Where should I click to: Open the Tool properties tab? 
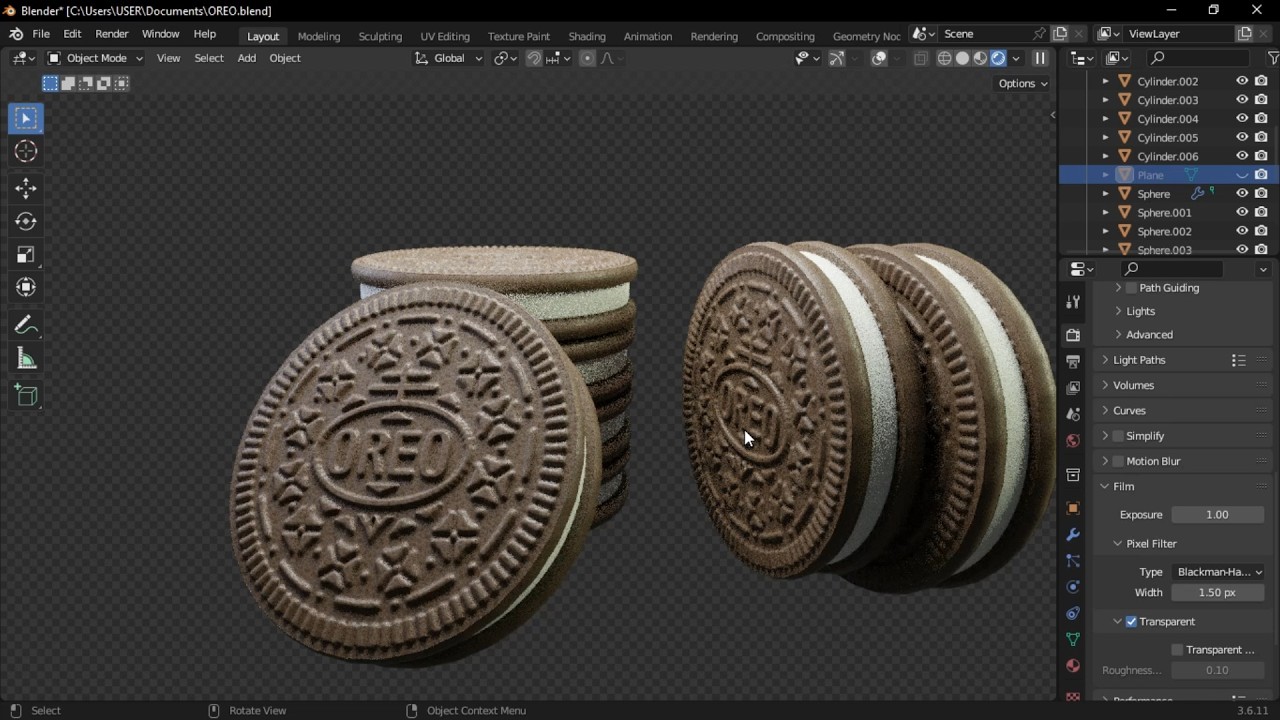coord(1073,302)
